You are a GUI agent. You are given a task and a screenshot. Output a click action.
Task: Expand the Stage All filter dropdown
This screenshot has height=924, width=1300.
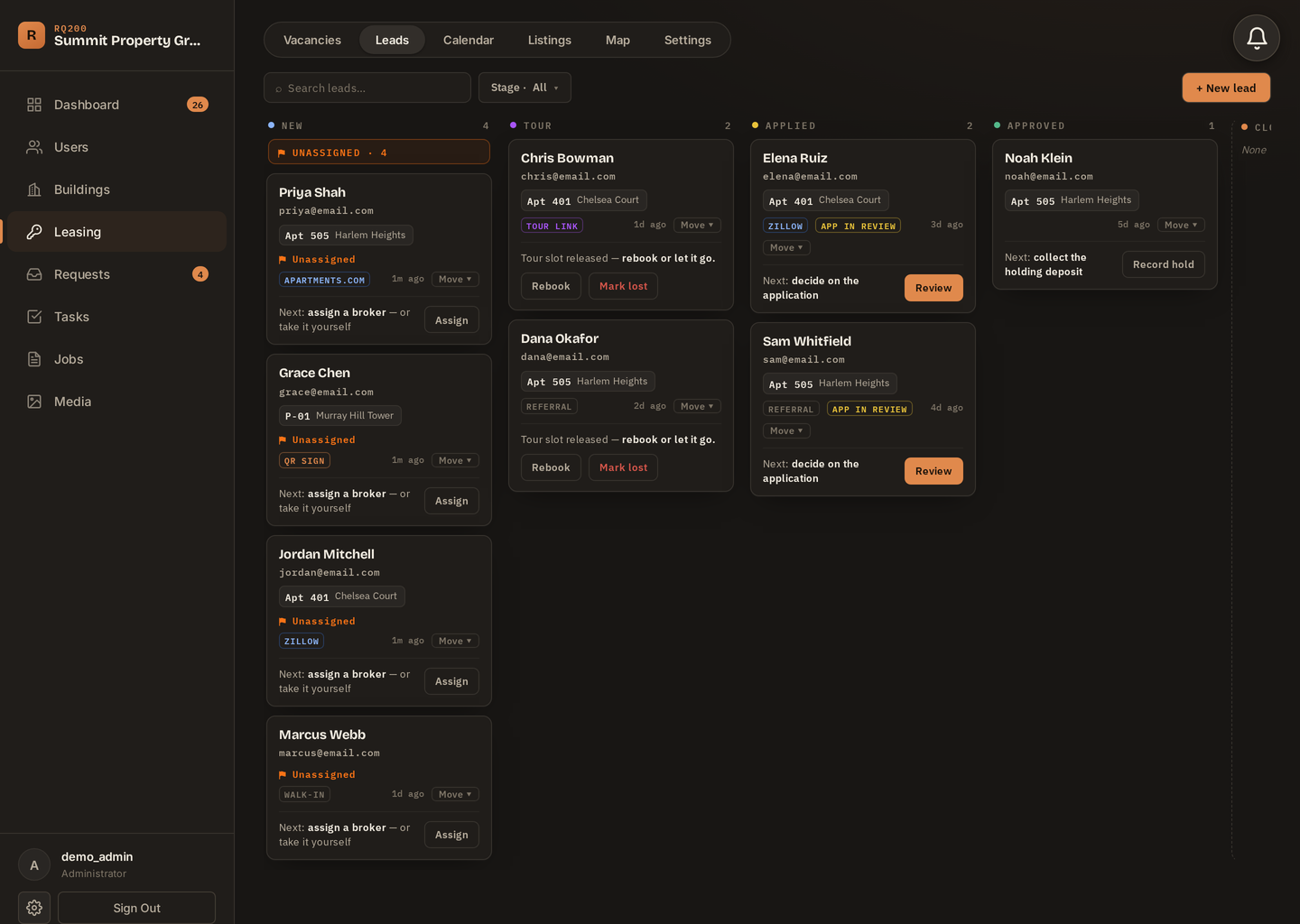(525, 88)
